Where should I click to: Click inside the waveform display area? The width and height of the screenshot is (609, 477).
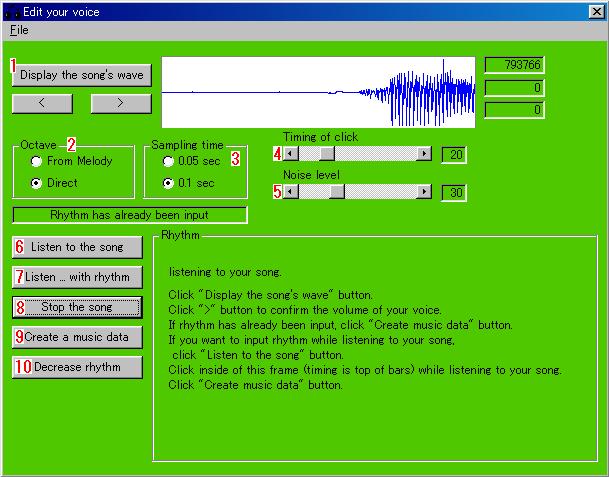(318, 92)
